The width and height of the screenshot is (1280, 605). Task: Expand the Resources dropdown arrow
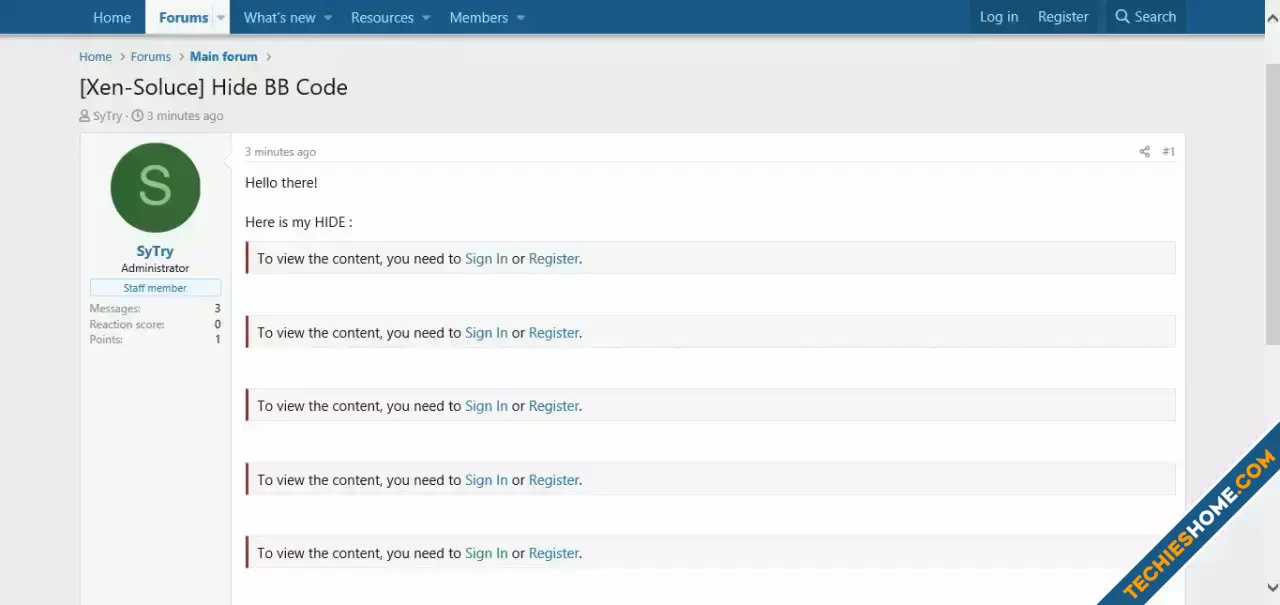point(426,17)
